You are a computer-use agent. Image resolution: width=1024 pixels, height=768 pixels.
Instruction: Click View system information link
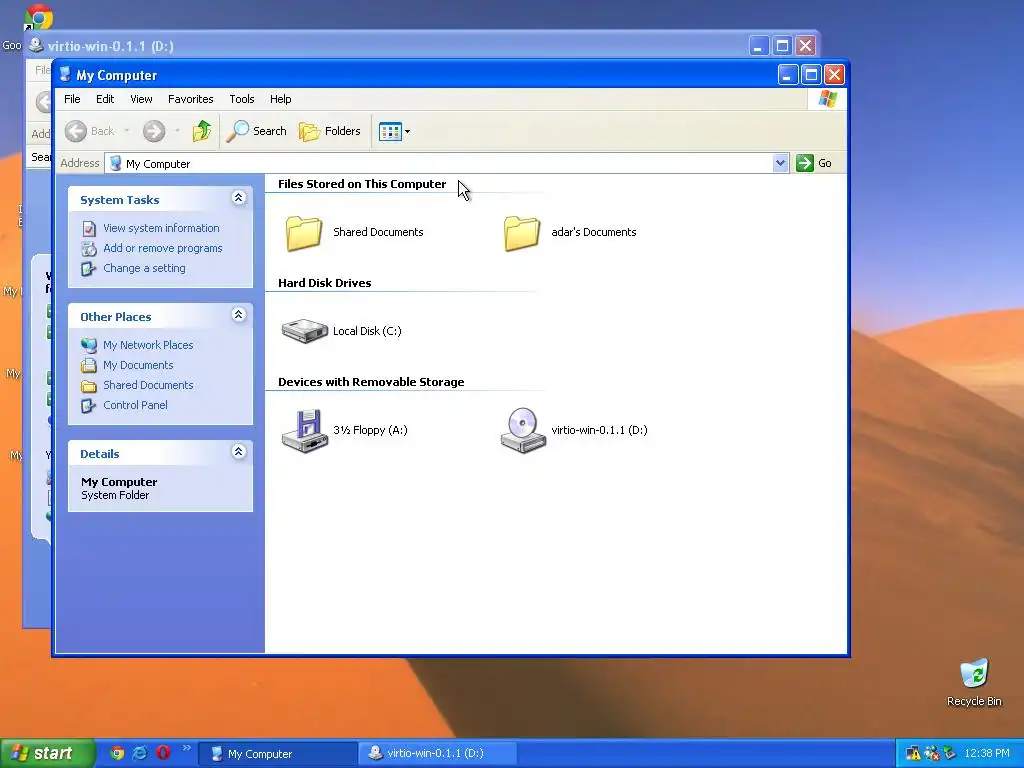(161, 228)
